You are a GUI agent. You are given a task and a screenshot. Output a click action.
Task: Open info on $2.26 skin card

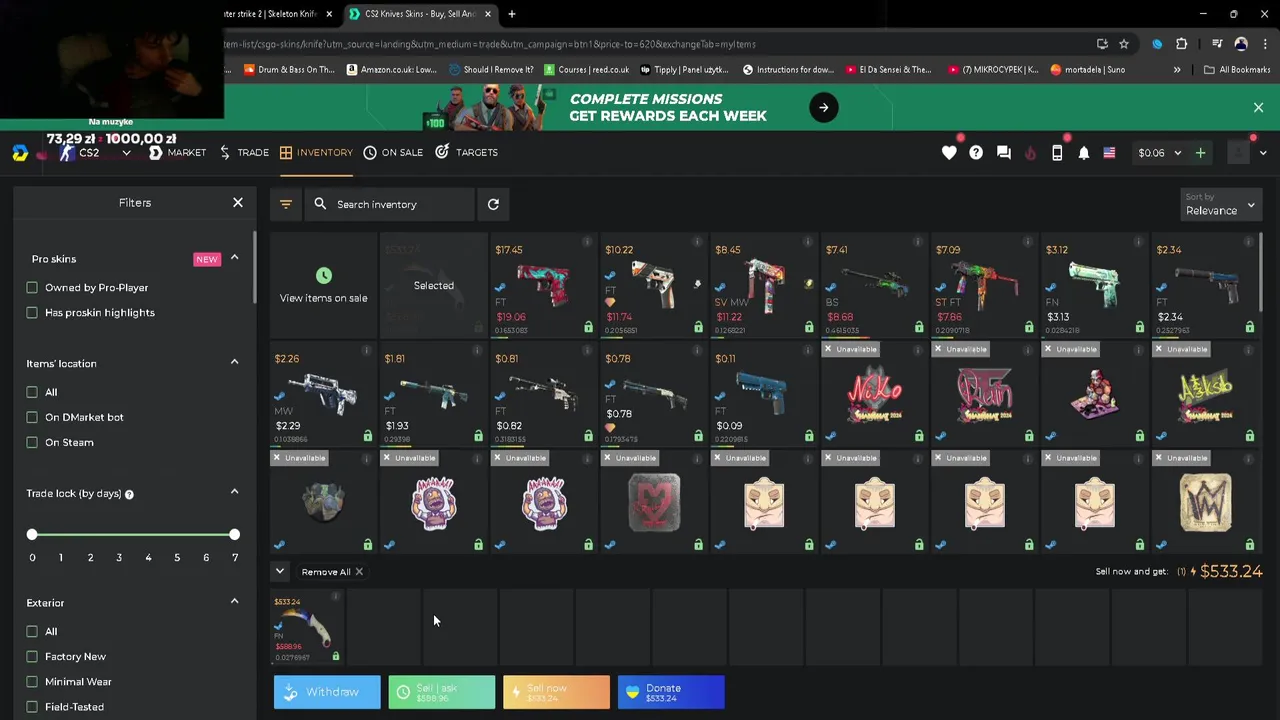pos(367,352)
